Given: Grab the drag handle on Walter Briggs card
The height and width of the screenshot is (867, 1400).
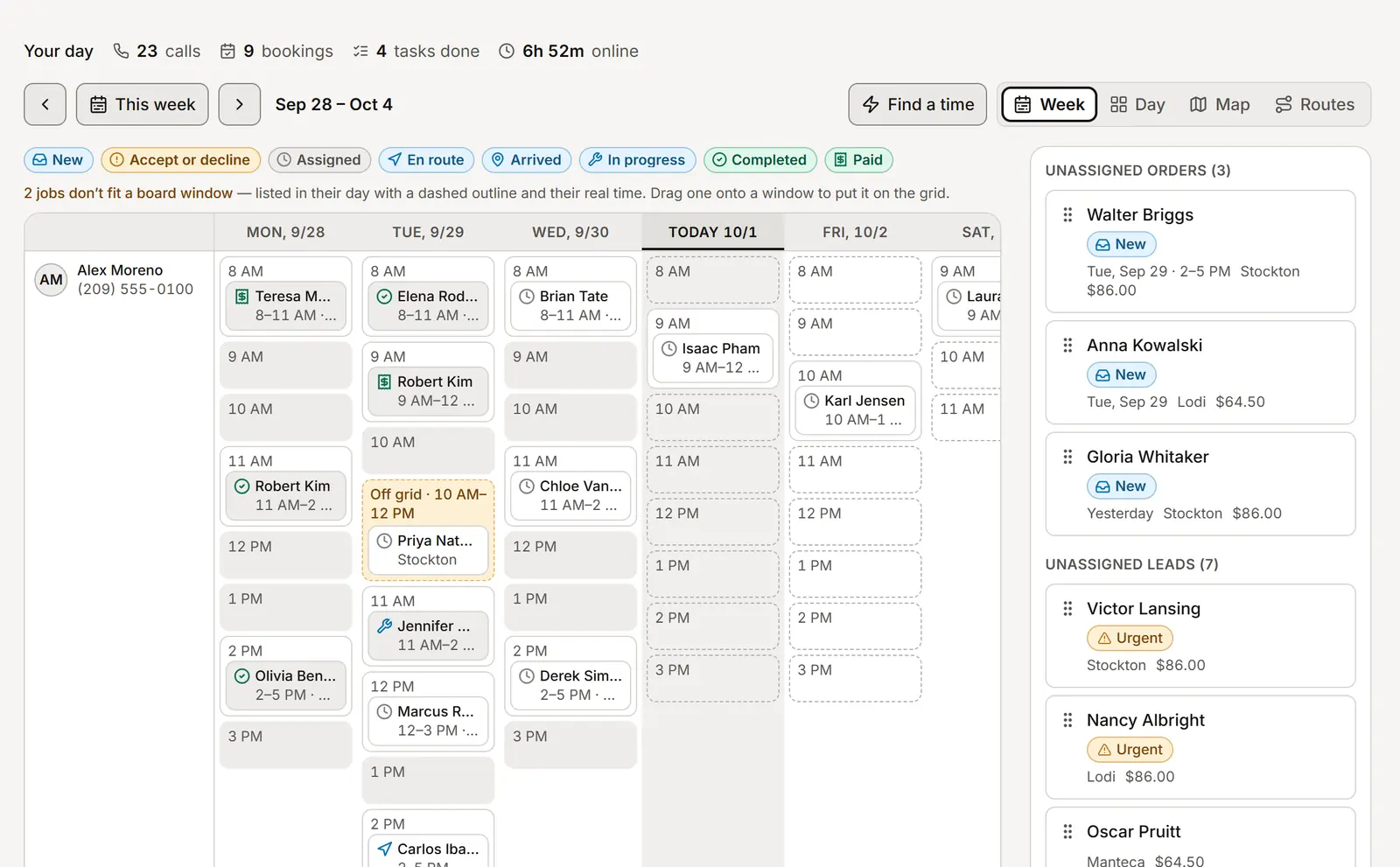Looking at the screenshot, I should [x=1067, y=214].
